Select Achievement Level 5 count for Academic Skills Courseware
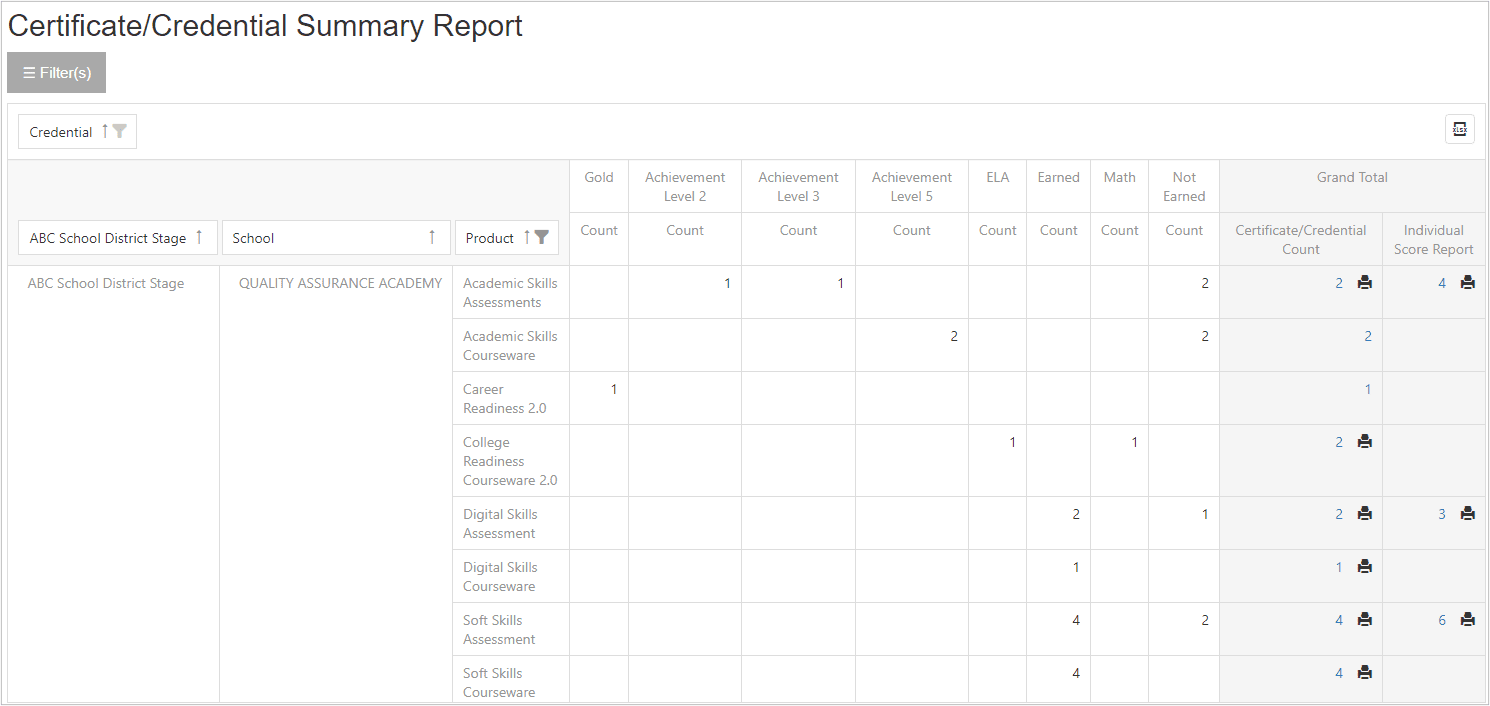 pyautogui.click(x=954, y=336)
